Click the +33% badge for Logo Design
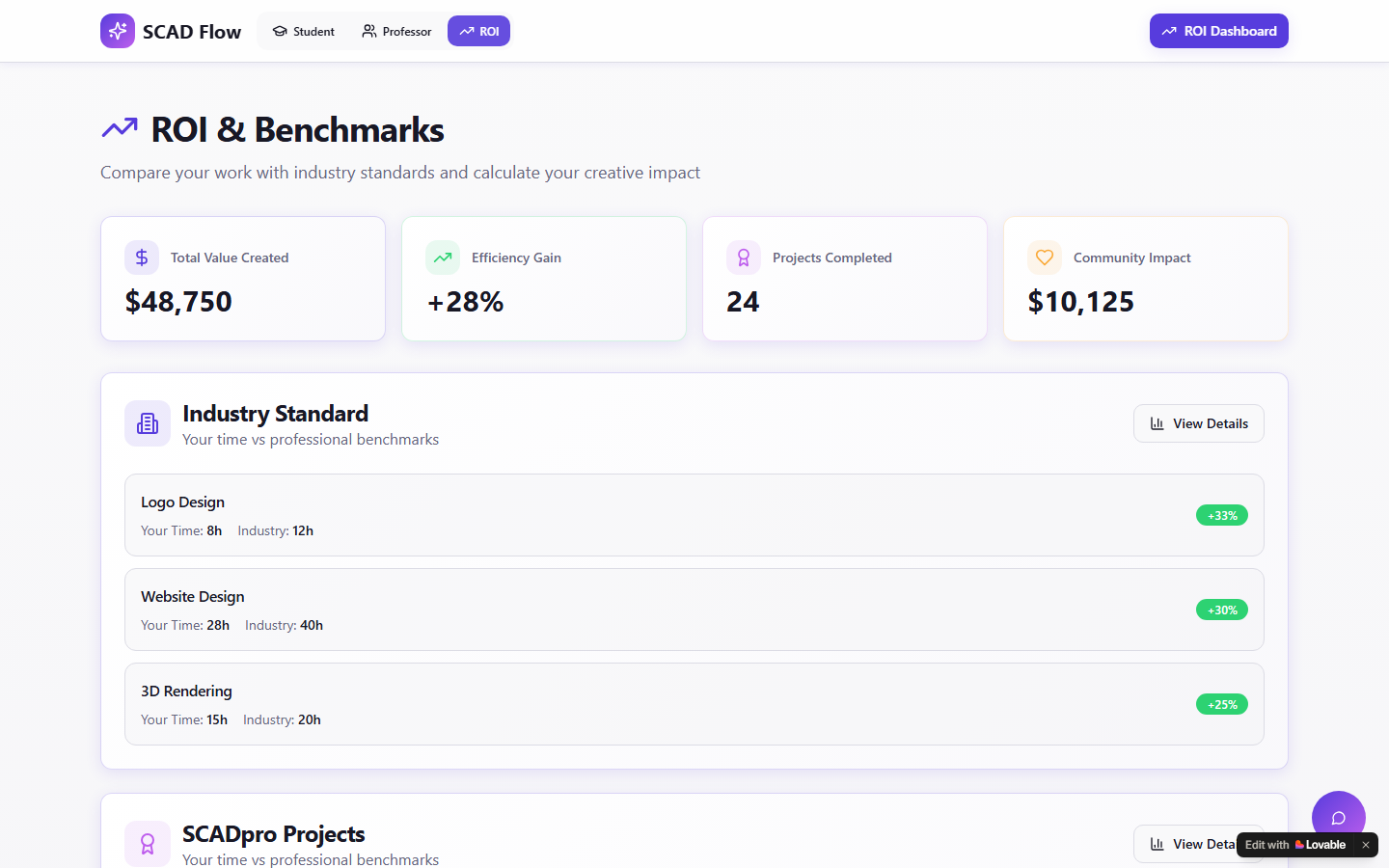 1222,515
